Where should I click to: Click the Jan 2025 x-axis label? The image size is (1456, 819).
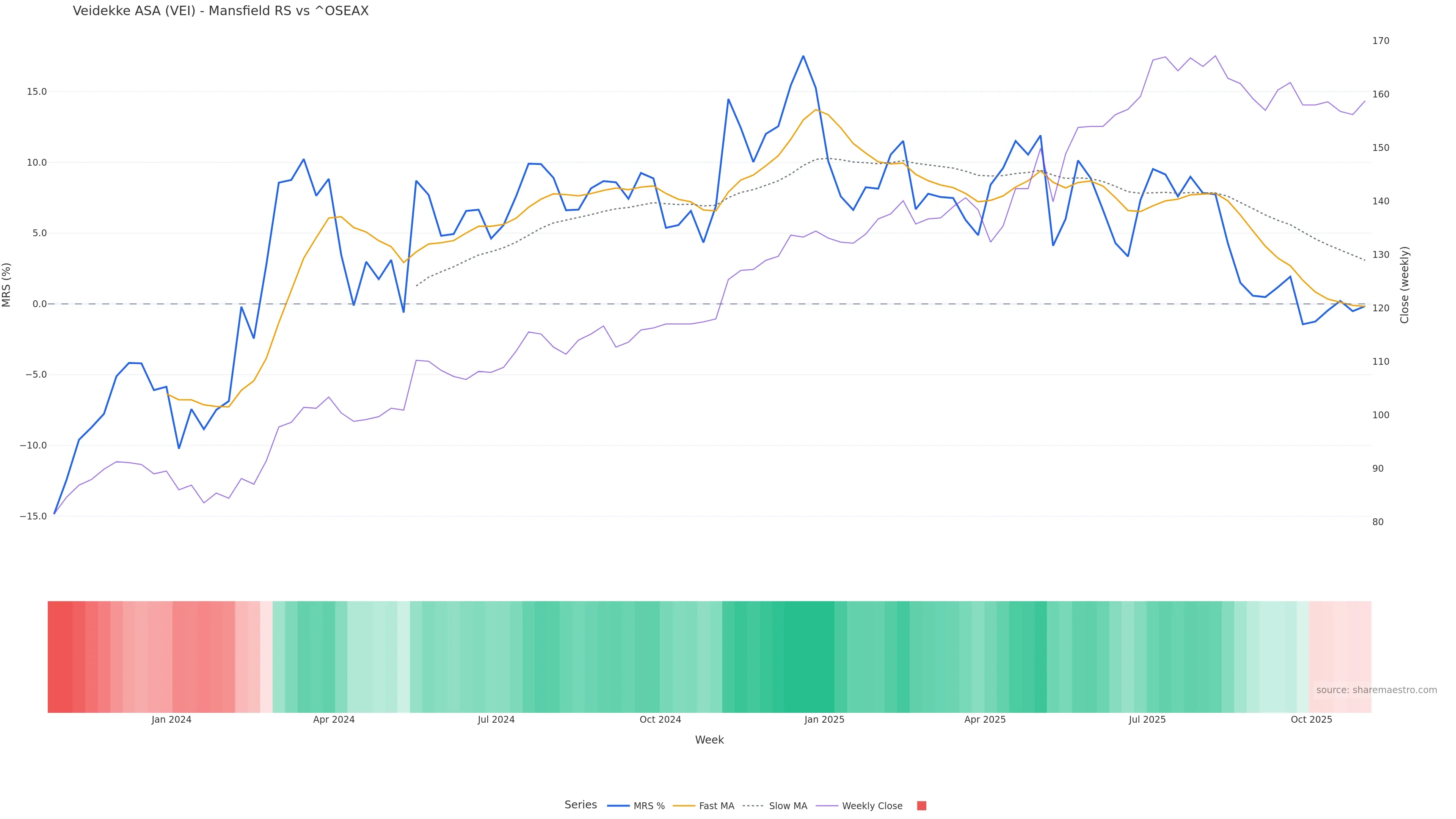pyautogui.click(x=824, y=720)
